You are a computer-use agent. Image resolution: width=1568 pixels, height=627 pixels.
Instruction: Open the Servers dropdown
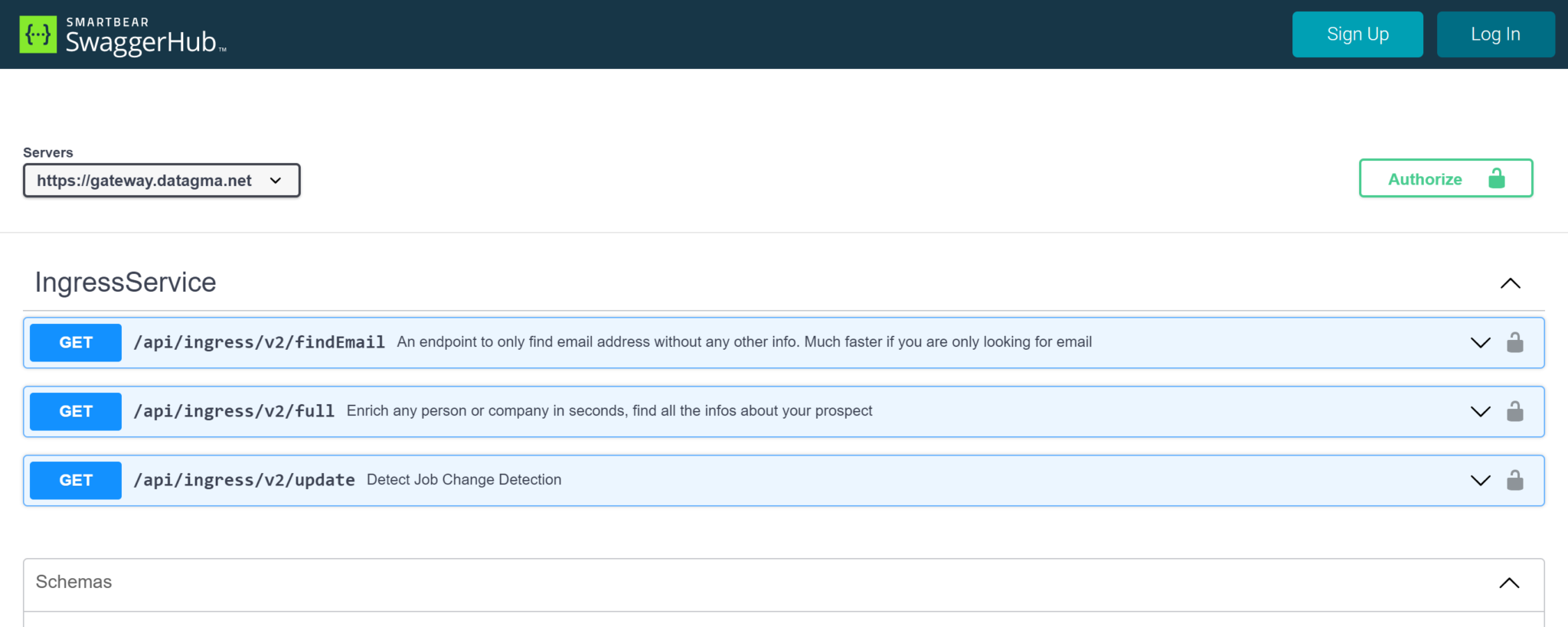[x=162, y=181]
